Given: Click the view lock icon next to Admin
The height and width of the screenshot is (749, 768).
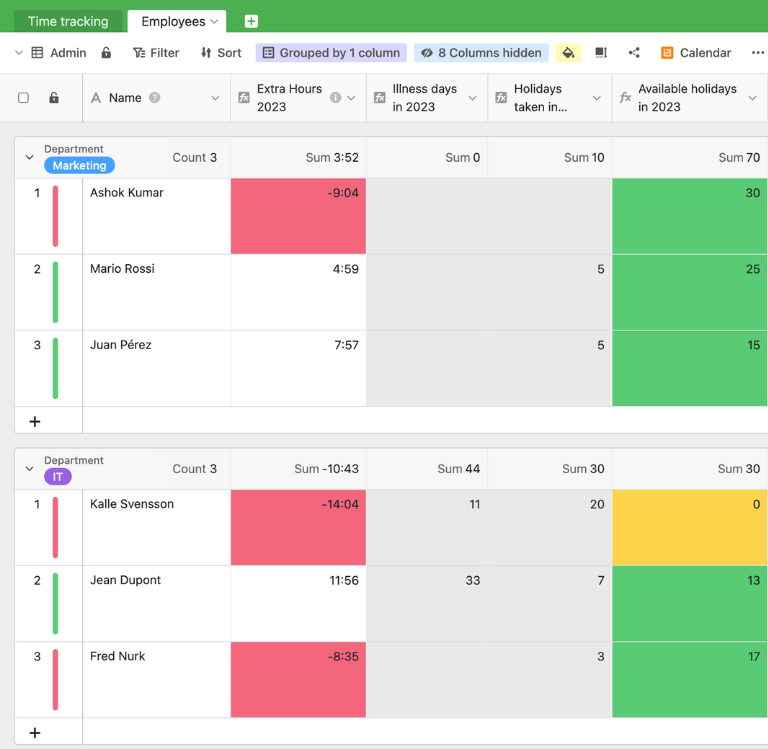Looking at the screenshot, I should click(x=107, y=53).
